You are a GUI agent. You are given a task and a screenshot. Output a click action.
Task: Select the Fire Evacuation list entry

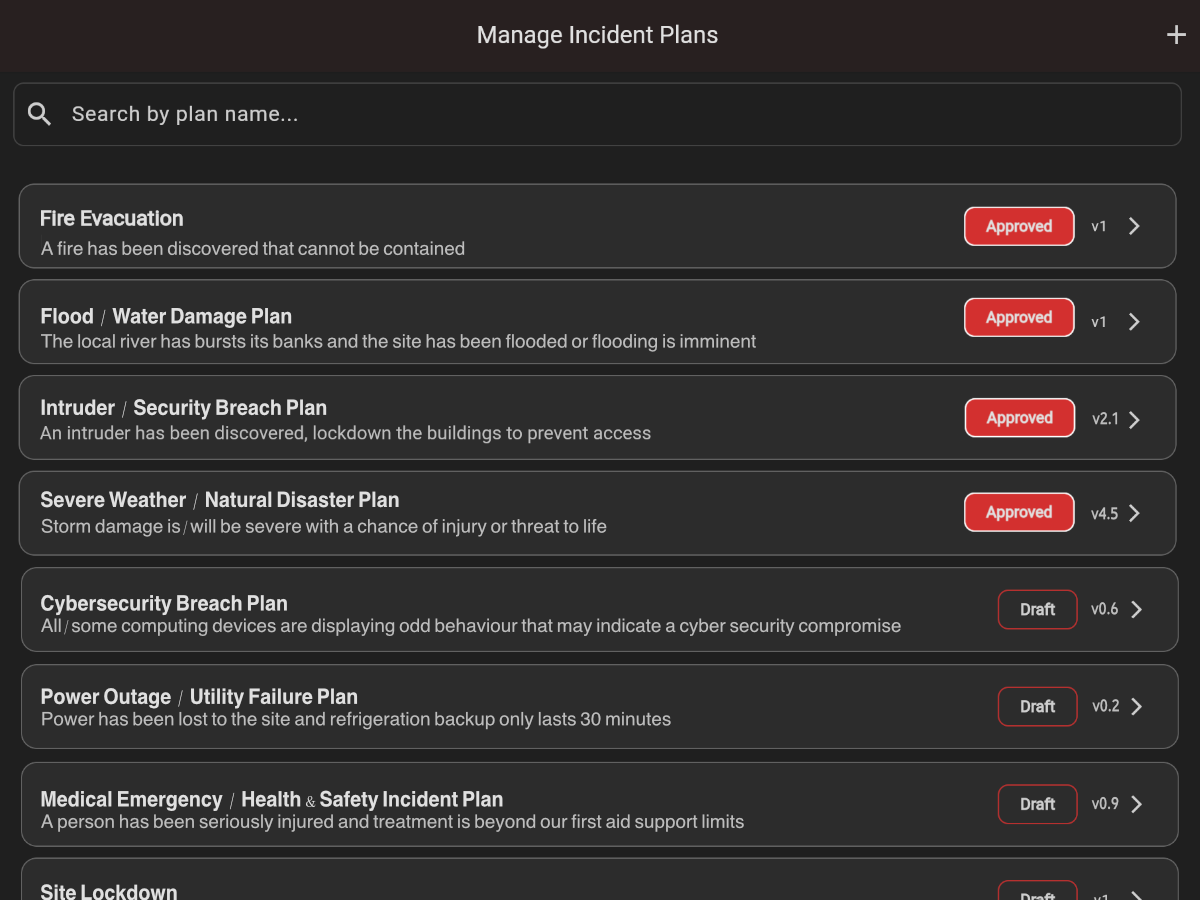coord(500,226)
